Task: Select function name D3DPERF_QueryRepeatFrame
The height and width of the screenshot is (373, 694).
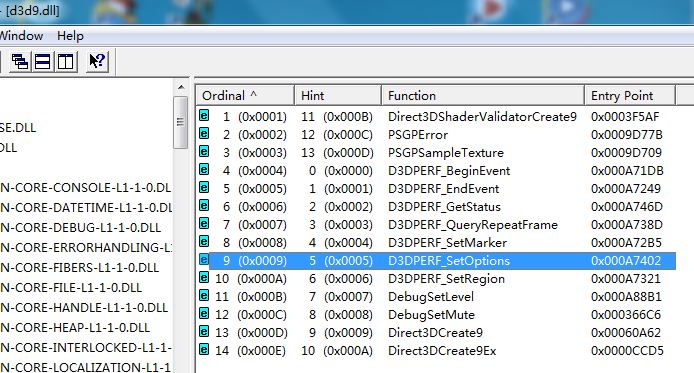Action: 473,225
